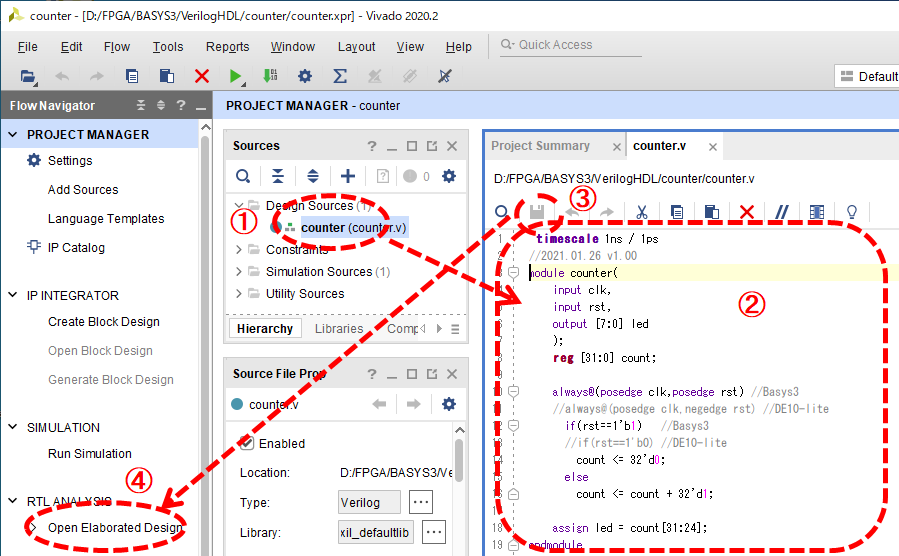Click the lightbulb icon in editor toolbar
Screen dimensions: 899x556
pyautogui.click(x=852, y=211)
